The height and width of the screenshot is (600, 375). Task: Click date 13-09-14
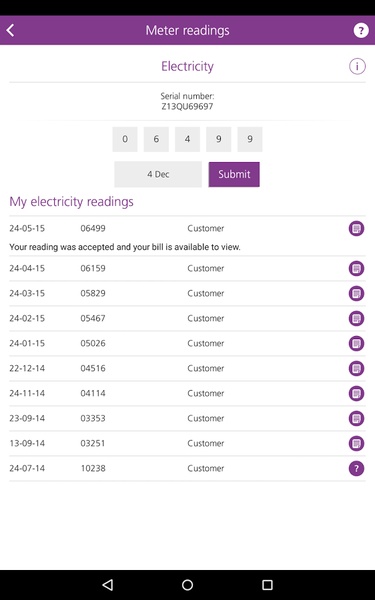click(x=27, y=443)
